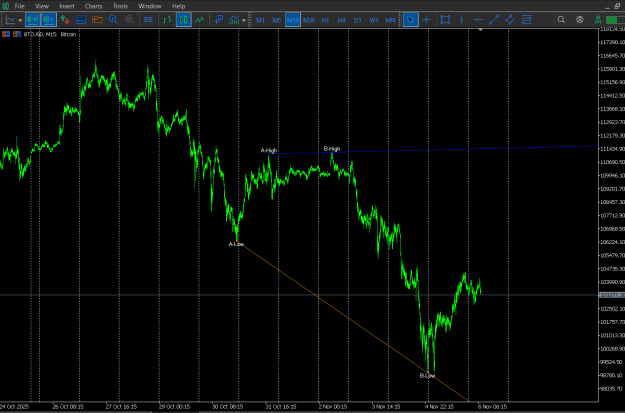The width and height of the screenshot is (625, 413).
Task: Select the A-High chart label
Action: pos(269,150)
